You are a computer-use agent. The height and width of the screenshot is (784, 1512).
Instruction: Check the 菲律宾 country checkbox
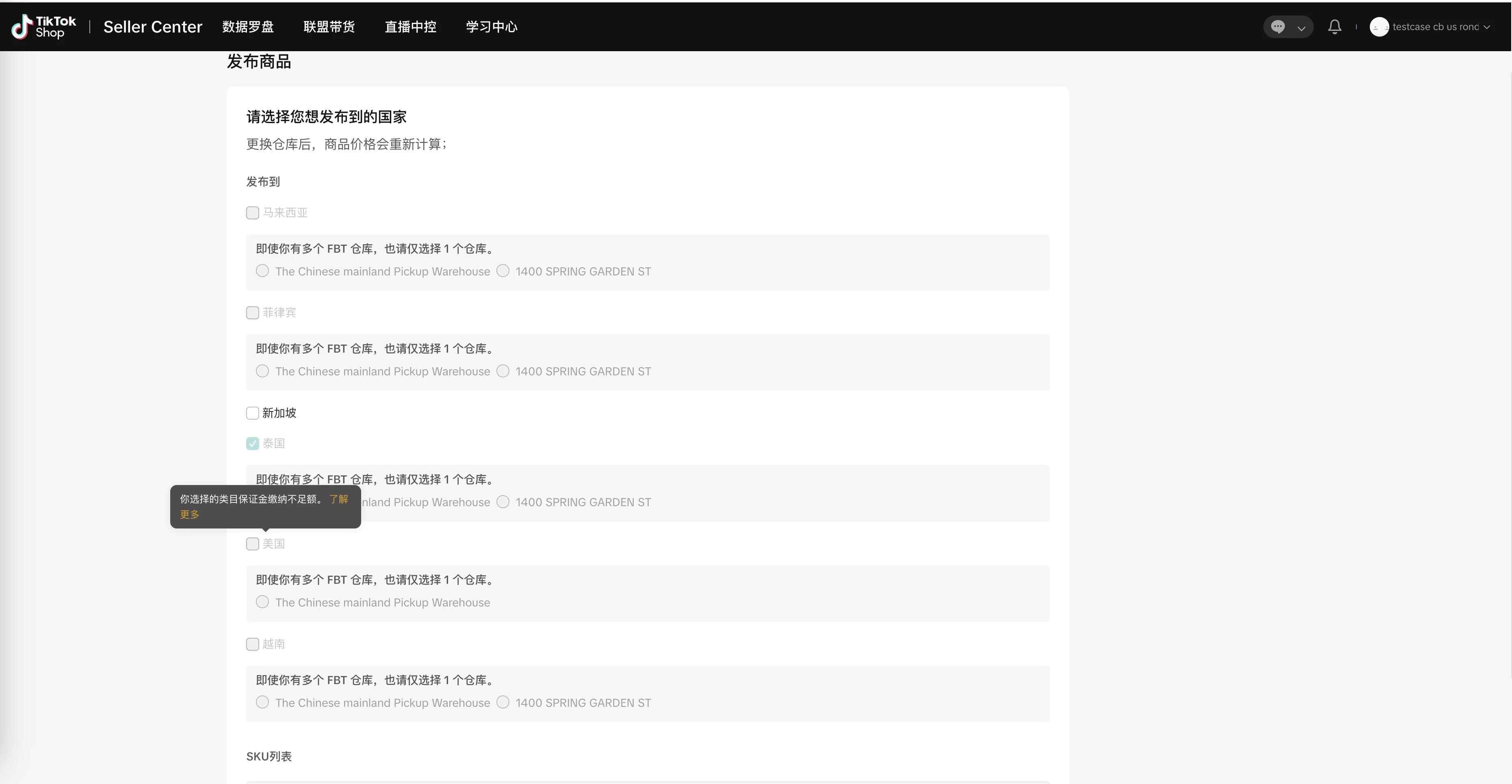pyautogui.click(x=252, y=312)
